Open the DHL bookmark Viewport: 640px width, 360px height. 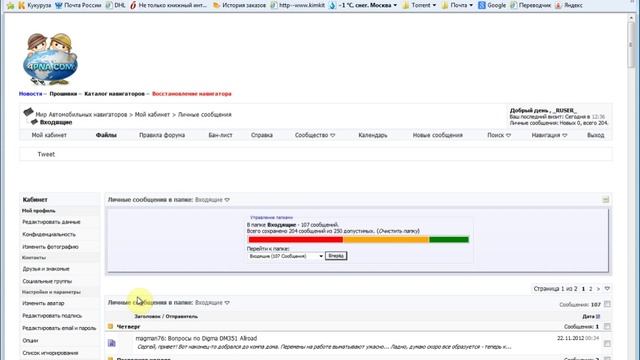(116, 5)
